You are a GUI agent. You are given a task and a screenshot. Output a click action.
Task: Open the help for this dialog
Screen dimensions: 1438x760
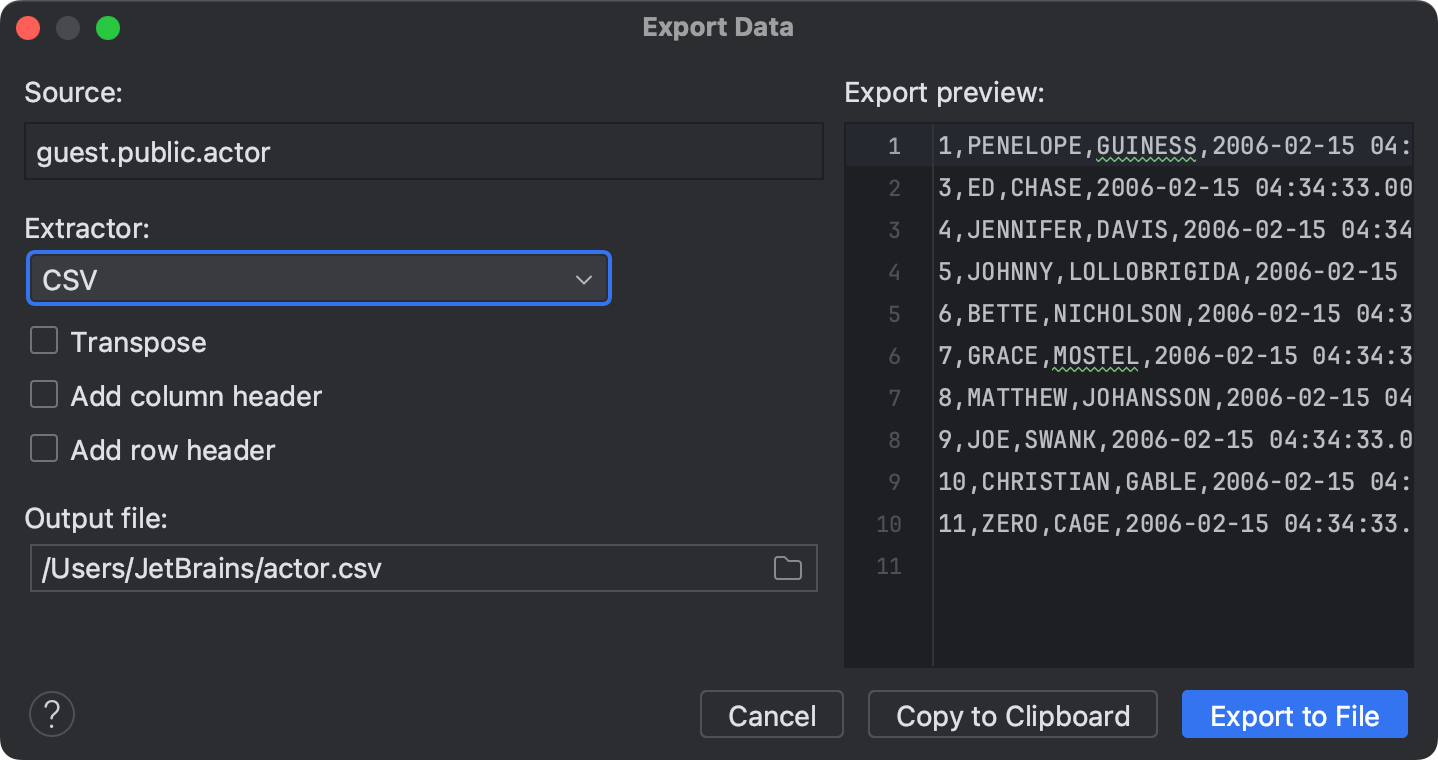50,714
